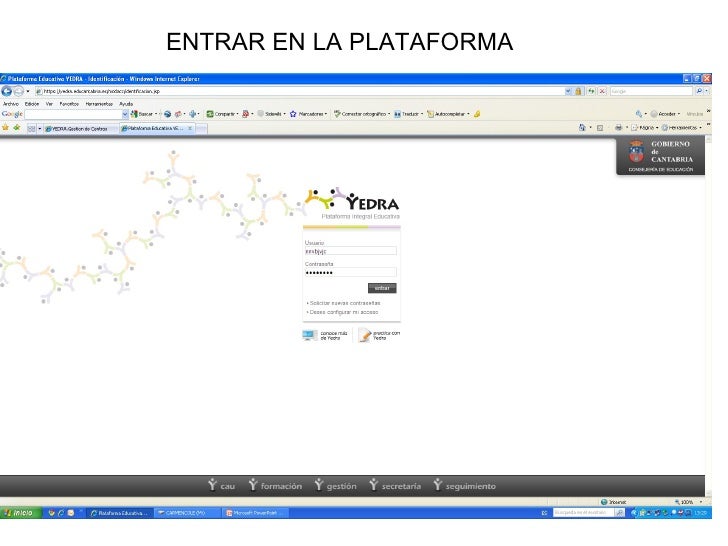Click Corrector ortográfico on Google Toolbar

[x=360, y=114]
